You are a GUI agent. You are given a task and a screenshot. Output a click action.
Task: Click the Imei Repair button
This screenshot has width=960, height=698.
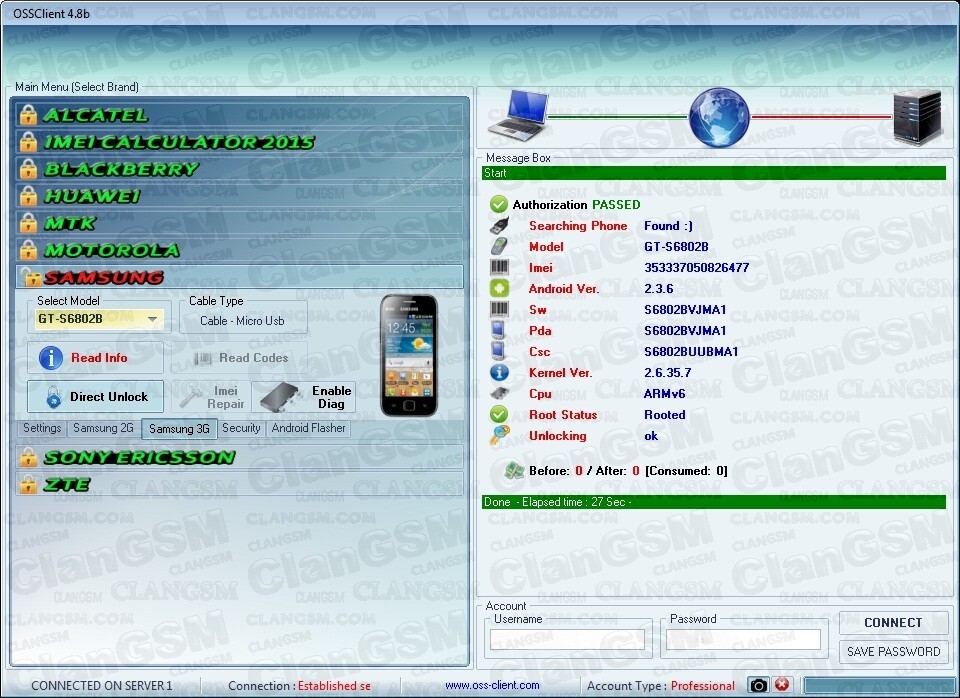210,397
